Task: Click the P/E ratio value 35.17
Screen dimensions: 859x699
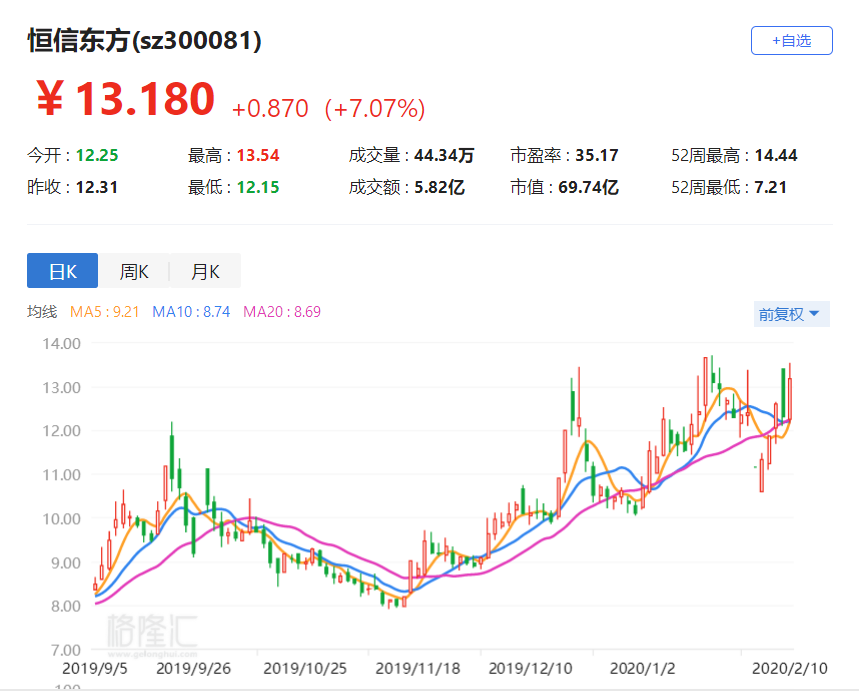Action: (597, 155)
